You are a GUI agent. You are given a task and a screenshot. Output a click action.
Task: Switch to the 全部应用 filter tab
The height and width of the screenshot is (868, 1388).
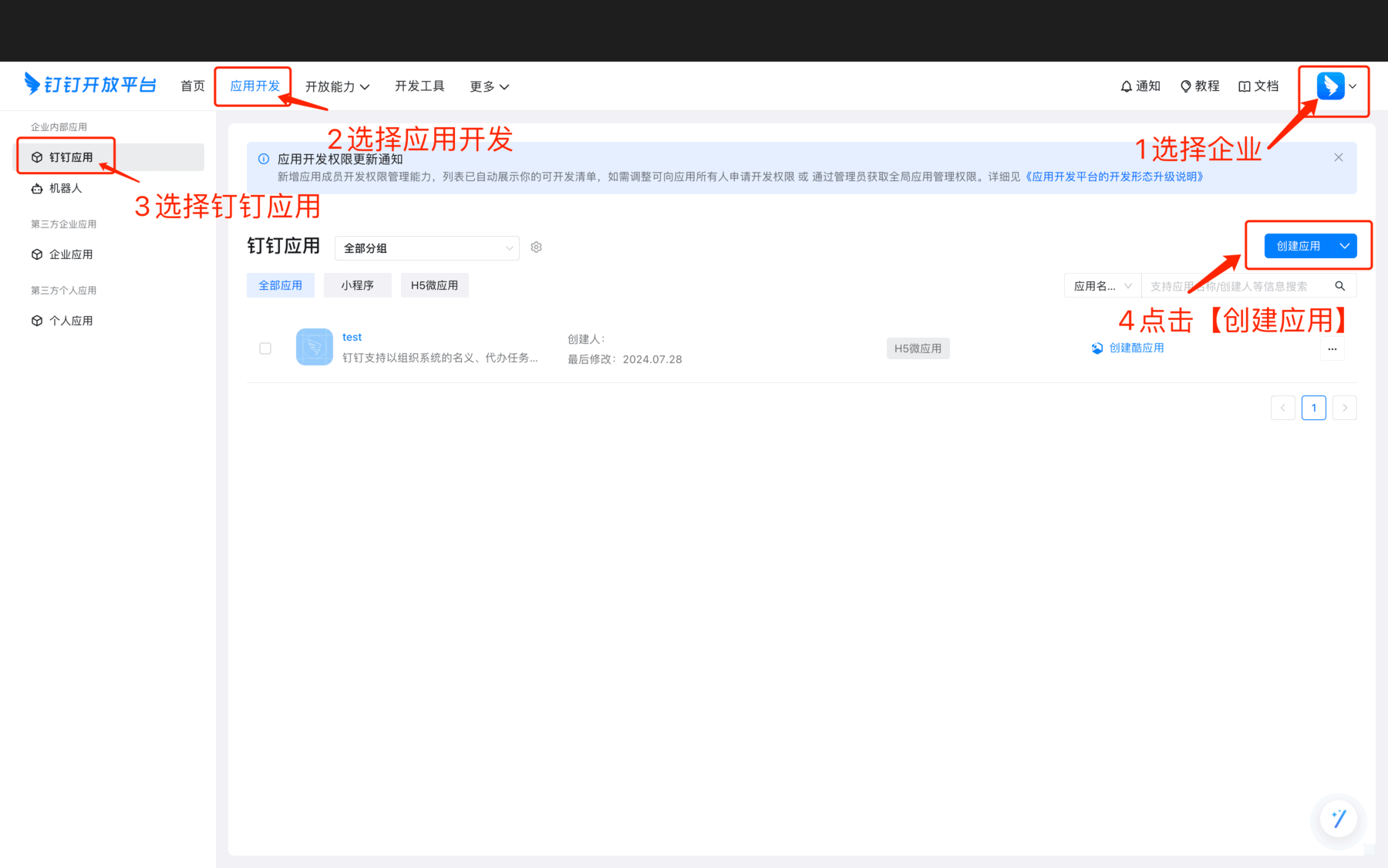(x=281, y=285)
